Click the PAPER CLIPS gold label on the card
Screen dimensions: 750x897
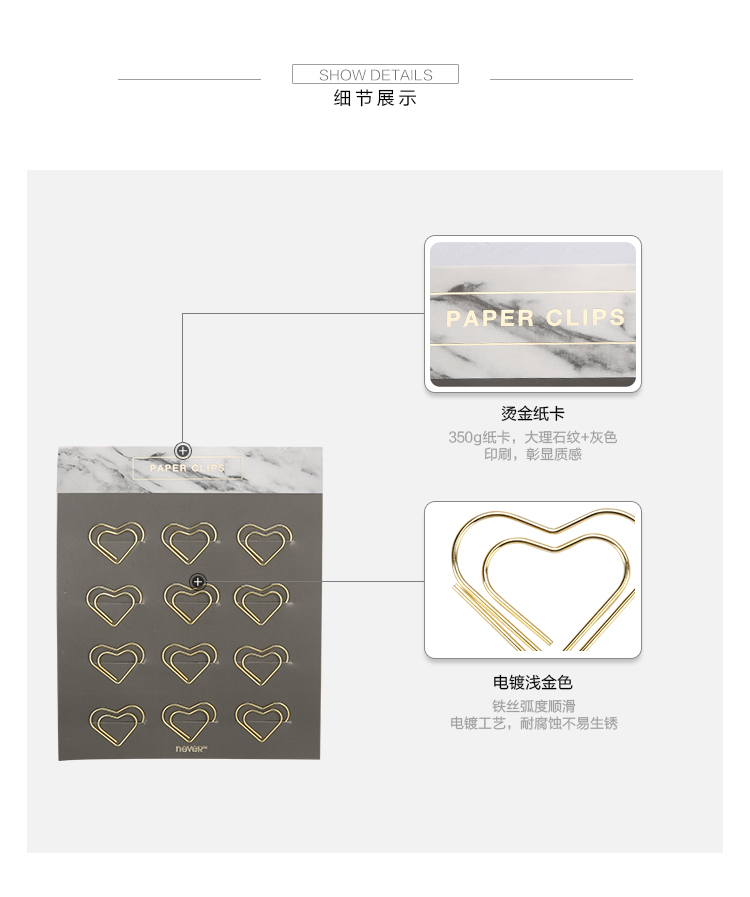pos(188,468)
